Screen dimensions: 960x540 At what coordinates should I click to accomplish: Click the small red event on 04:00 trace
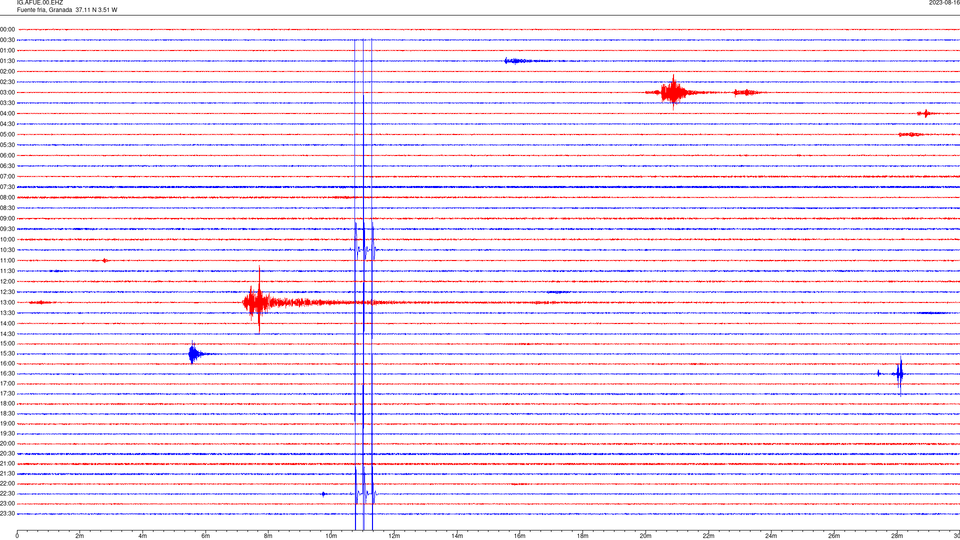tap(926, 113)
